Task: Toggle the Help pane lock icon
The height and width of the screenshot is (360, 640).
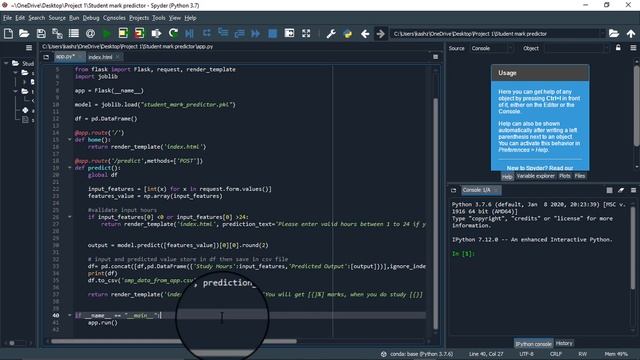Action: tap(618, 48)
